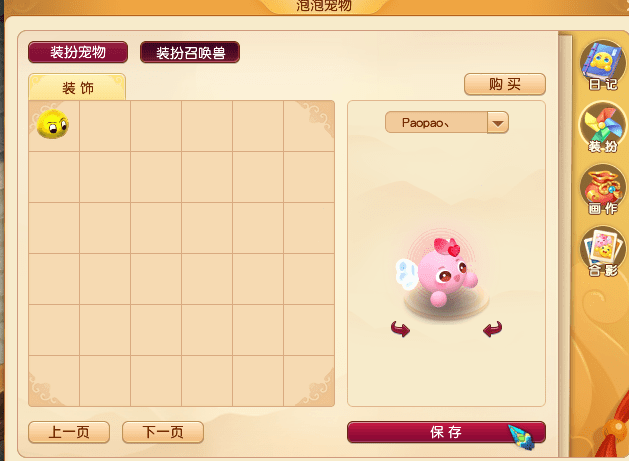The width and height of the screenshot is (629, 461).
Task: Switch to 装扮宠物 mode
Action: tap(78, 52)
